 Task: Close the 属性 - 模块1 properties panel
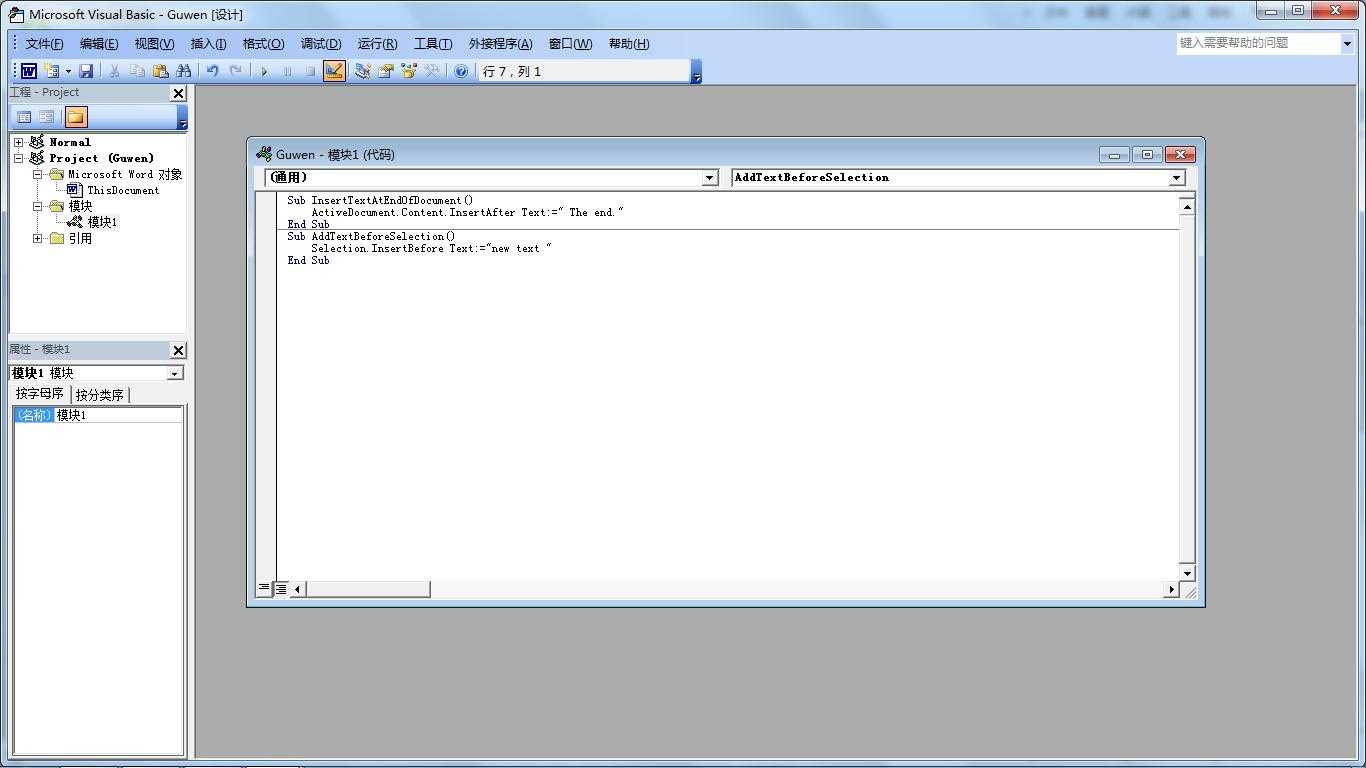click(178, 350)
